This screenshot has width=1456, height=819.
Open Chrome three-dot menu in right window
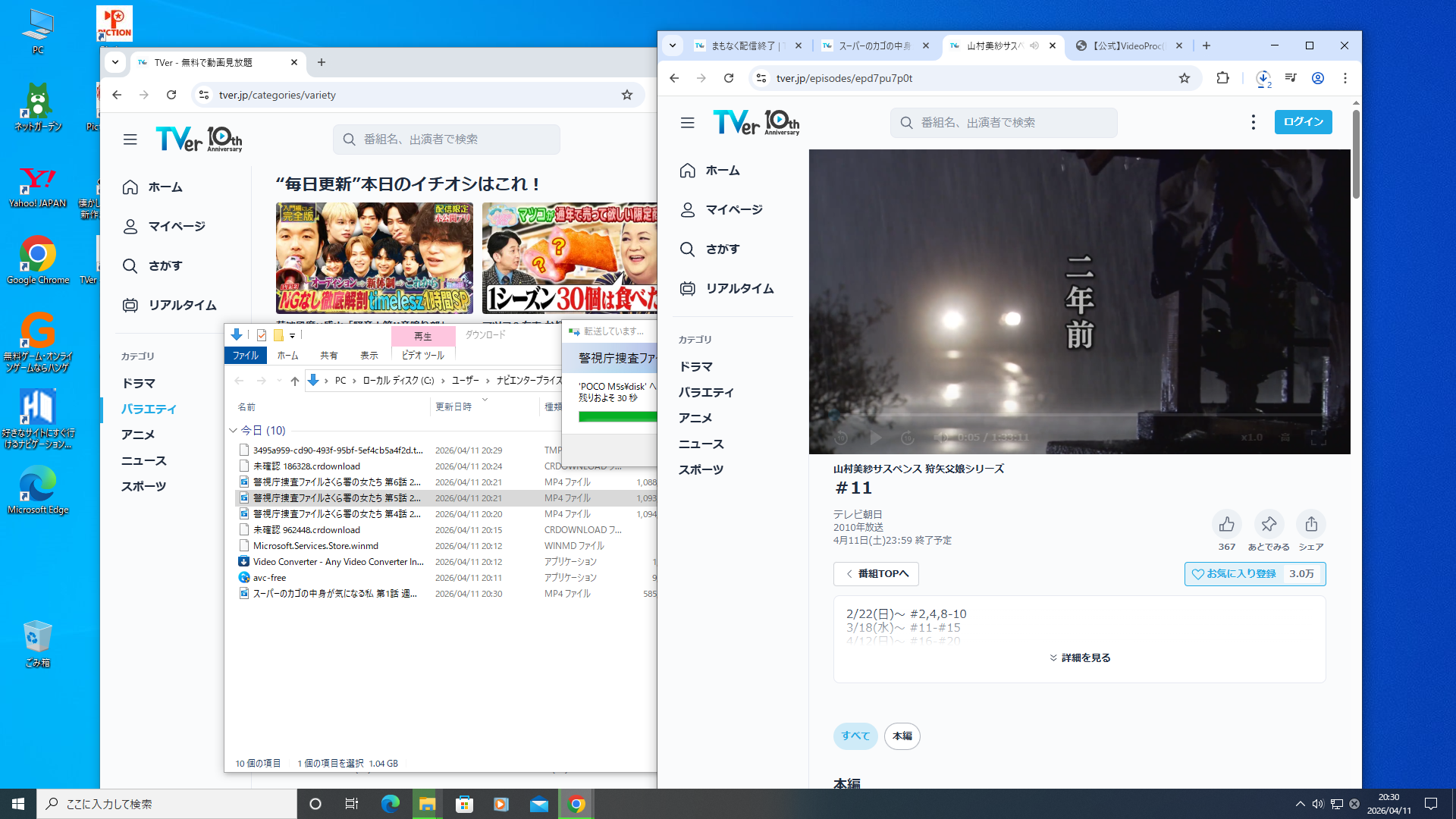pos(1345,78)
